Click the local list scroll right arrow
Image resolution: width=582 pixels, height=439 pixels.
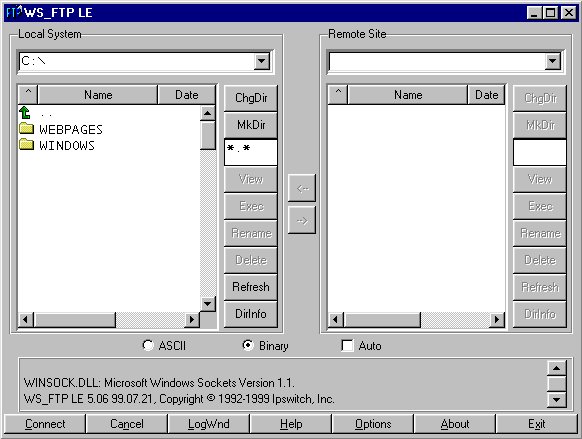coord(192,319)
